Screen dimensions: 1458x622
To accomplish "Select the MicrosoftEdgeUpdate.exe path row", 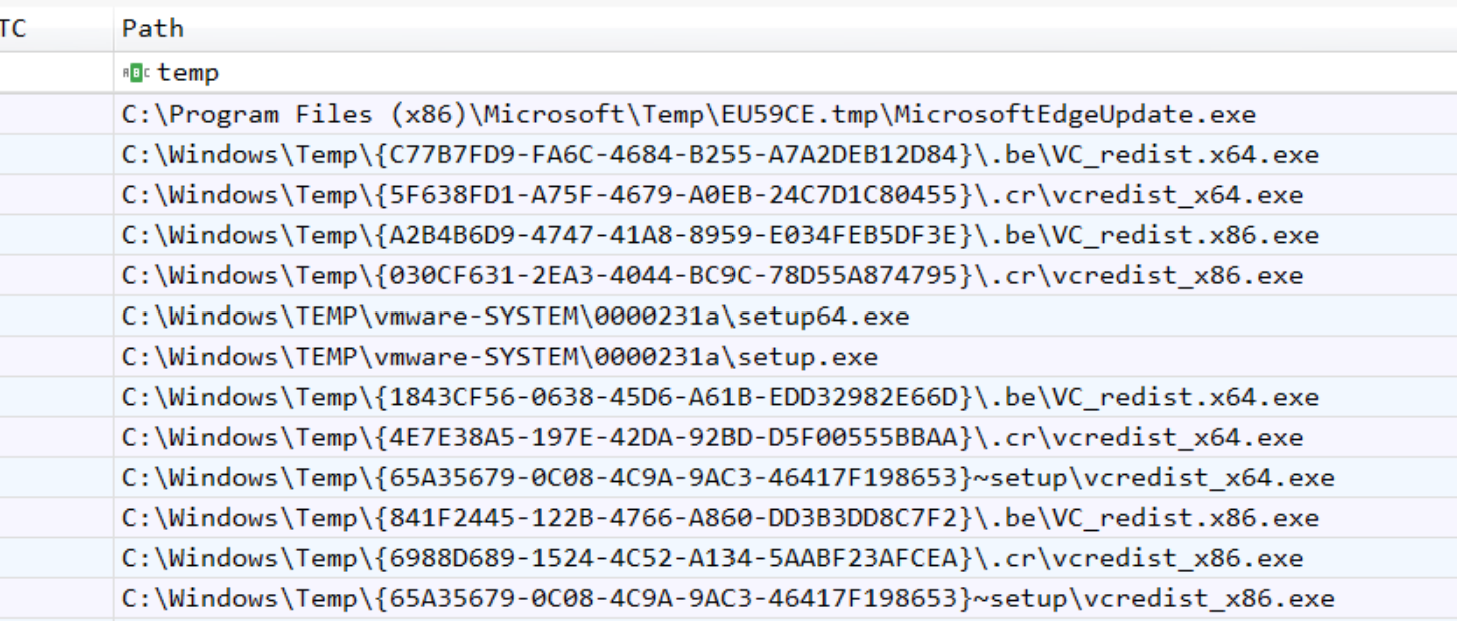I will click(x=786, y=114).
